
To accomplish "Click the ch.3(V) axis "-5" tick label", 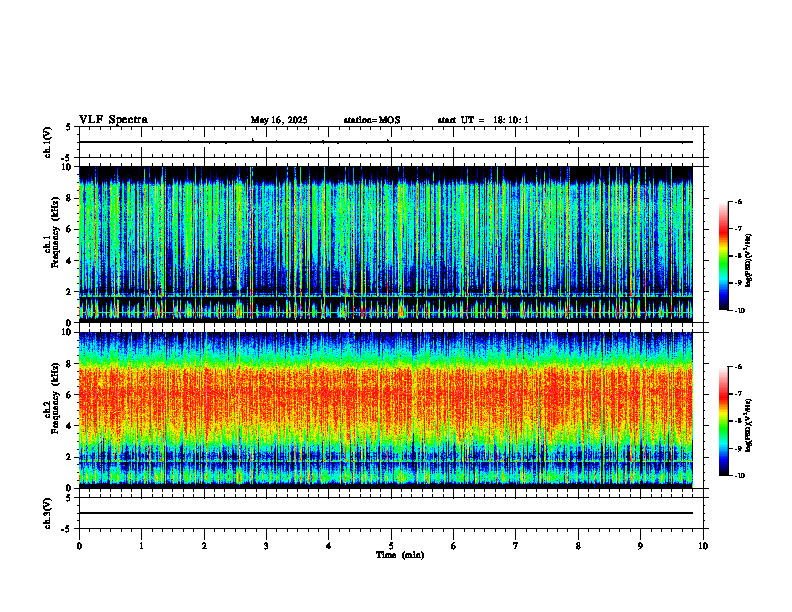I will 66,529.
